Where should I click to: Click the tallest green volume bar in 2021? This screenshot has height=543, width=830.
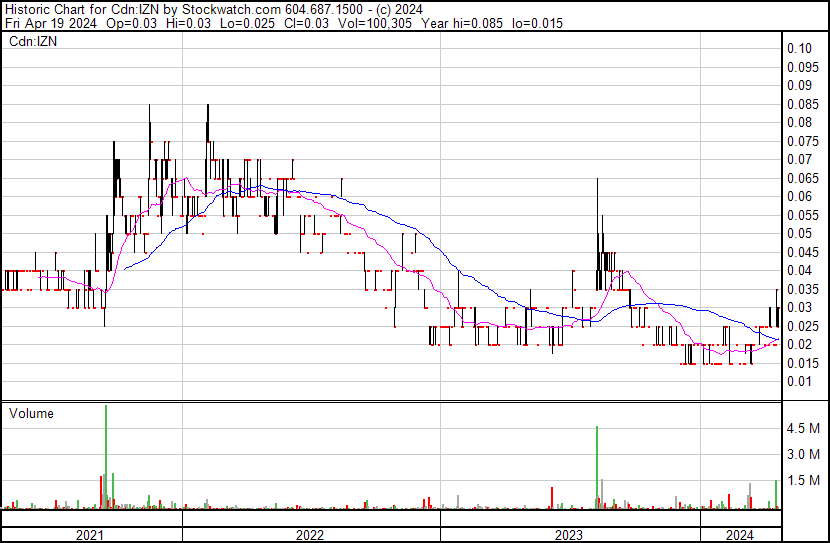(x=106, y=457)
